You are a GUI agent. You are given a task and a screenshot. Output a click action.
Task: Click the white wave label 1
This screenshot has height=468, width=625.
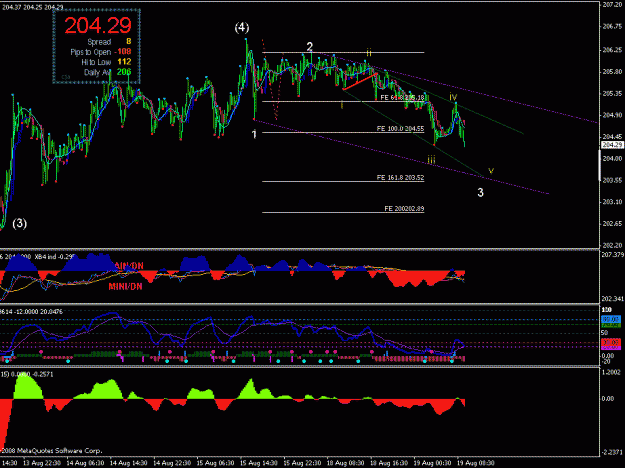point(255,134)
